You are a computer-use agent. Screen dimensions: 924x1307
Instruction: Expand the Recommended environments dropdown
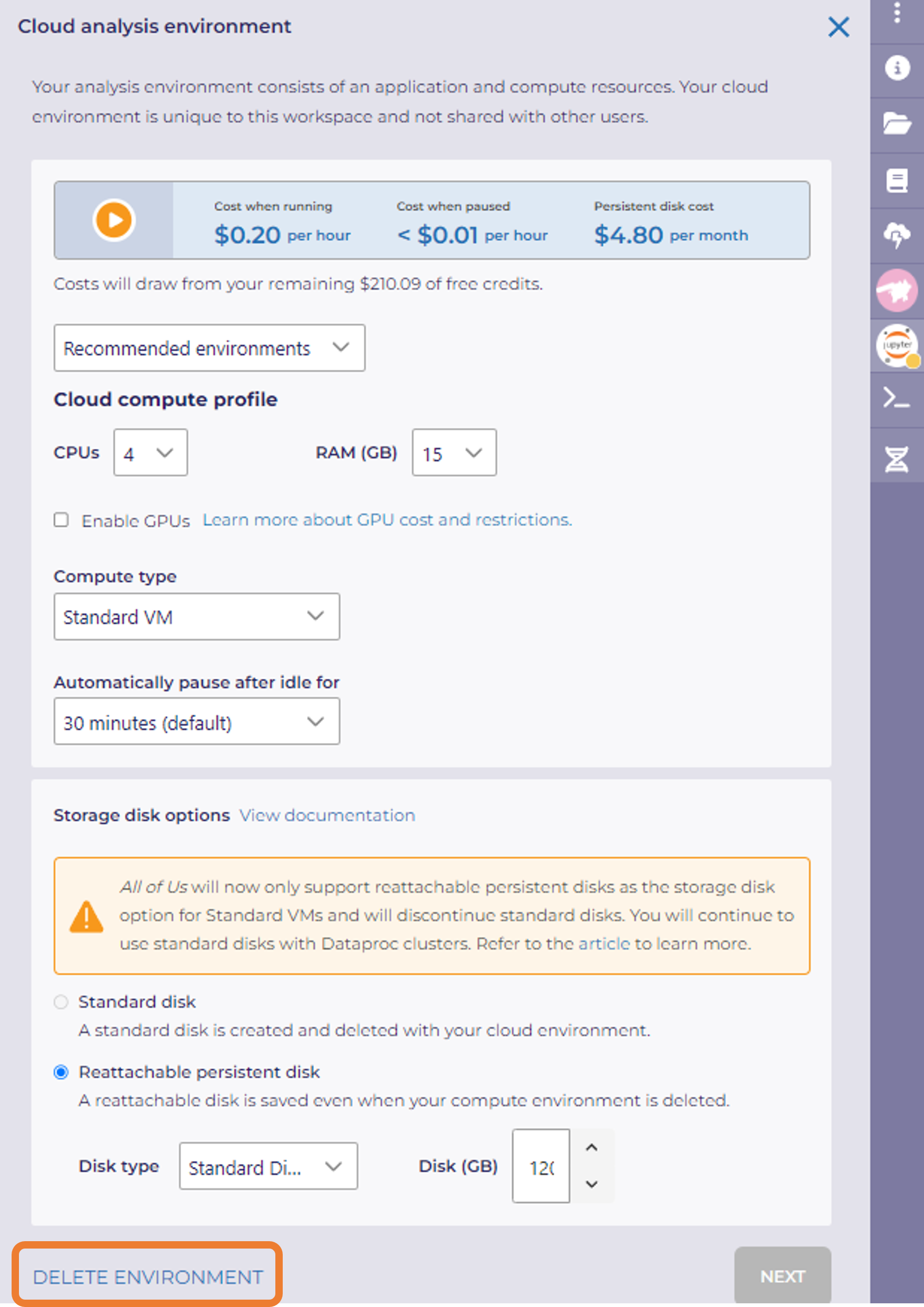click(x=209, y=348)
